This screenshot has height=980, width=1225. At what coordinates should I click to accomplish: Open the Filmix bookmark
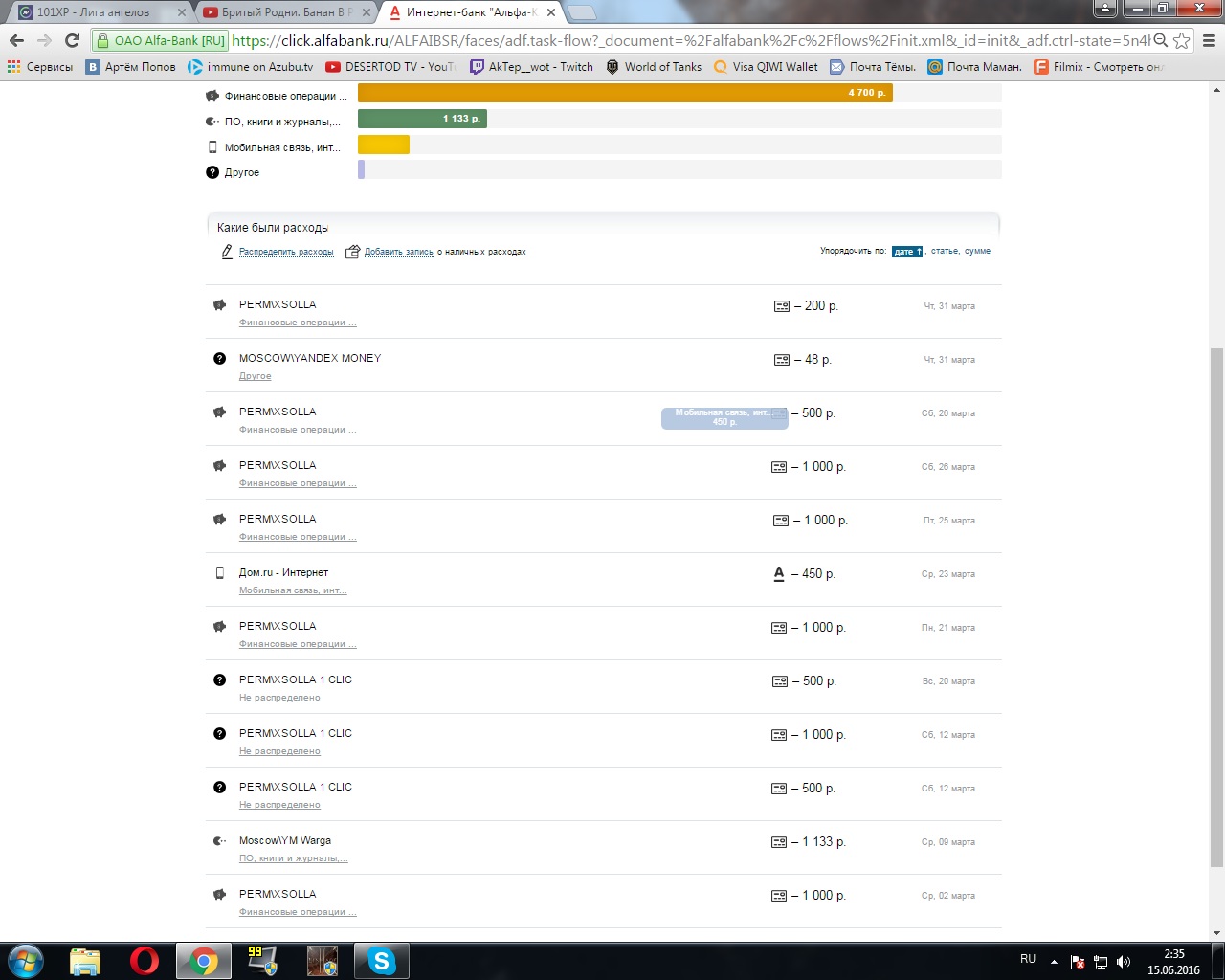1099,67
